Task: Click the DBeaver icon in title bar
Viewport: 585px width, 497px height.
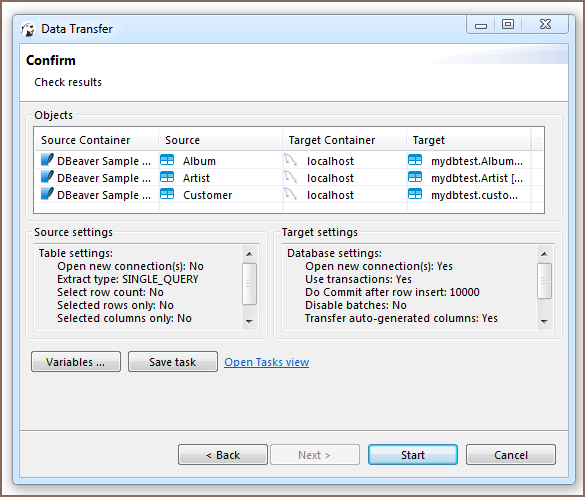Action: 28,29
